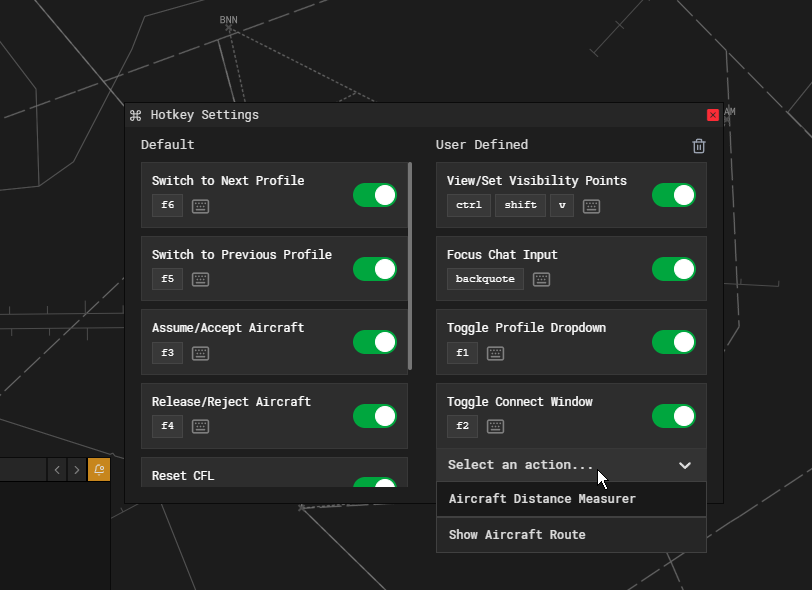Click the backquote key binding field

click(485, 279)
